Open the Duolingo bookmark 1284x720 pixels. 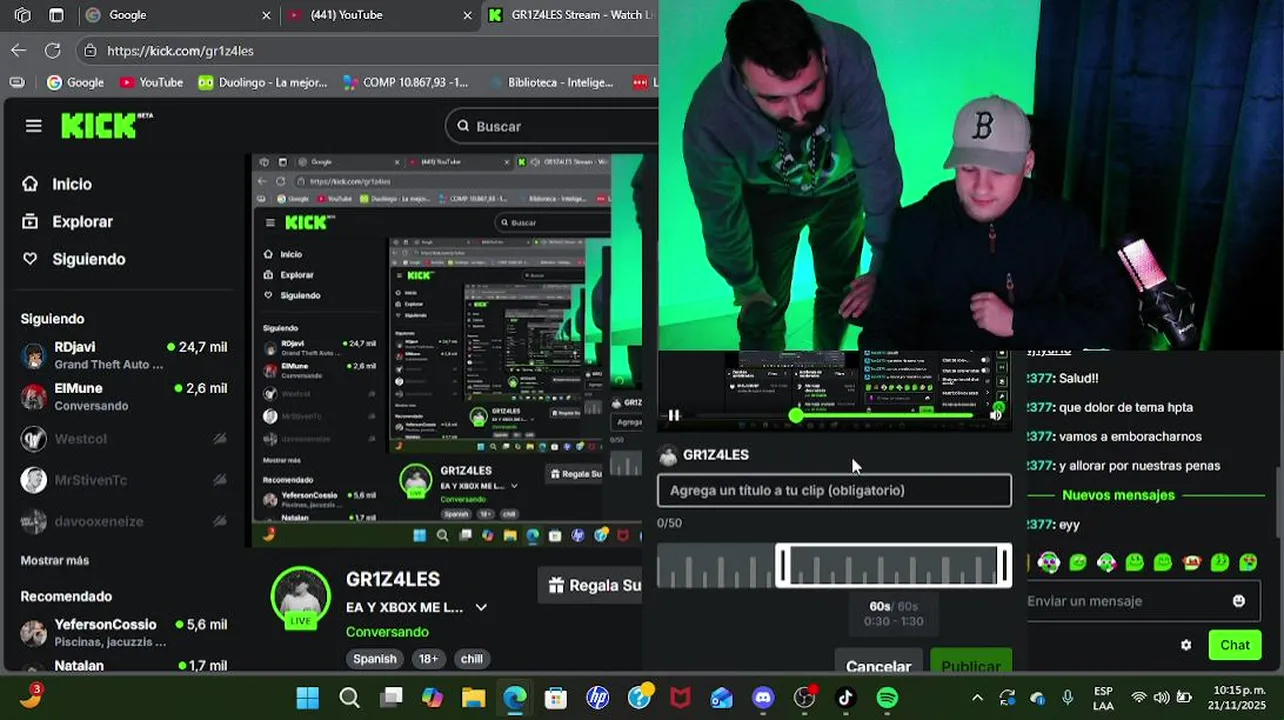pyautogui.click(x=263, y=82)
